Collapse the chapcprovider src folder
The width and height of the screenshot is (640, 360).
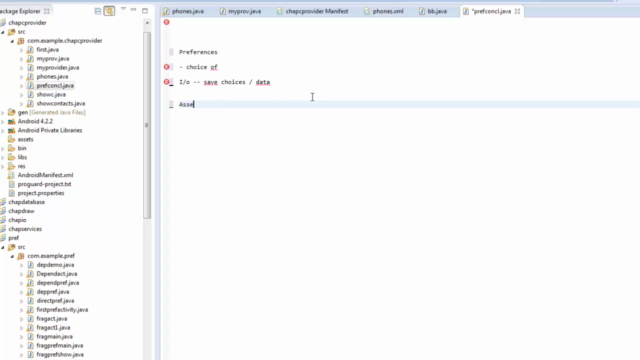tap(3, 32)
